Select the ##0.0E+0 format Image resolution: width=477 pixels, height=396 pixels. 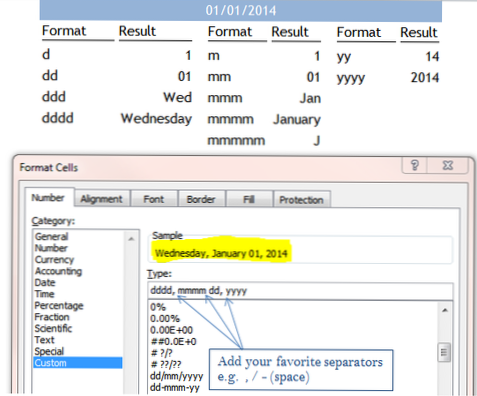pyautogui.click(x=173, y=342)
